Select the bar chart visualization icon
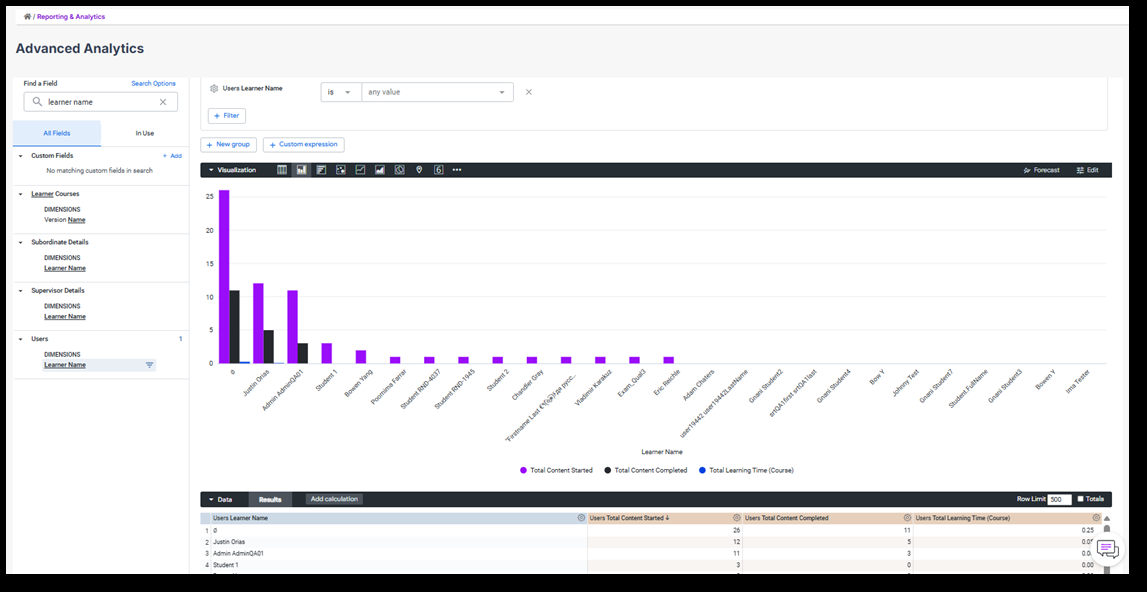The width and height of the screenshot is (1147, 592). point(321,170)
